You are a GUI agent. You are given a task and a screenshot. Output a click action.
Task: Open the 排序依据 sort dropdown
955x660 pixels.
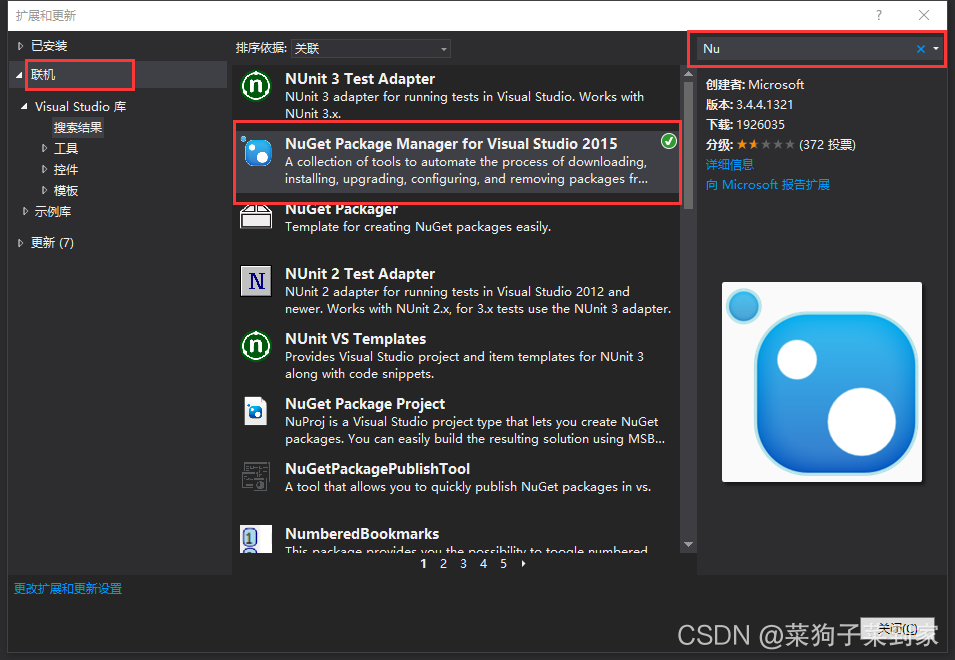pyautogui.click(x=371, y=48)
